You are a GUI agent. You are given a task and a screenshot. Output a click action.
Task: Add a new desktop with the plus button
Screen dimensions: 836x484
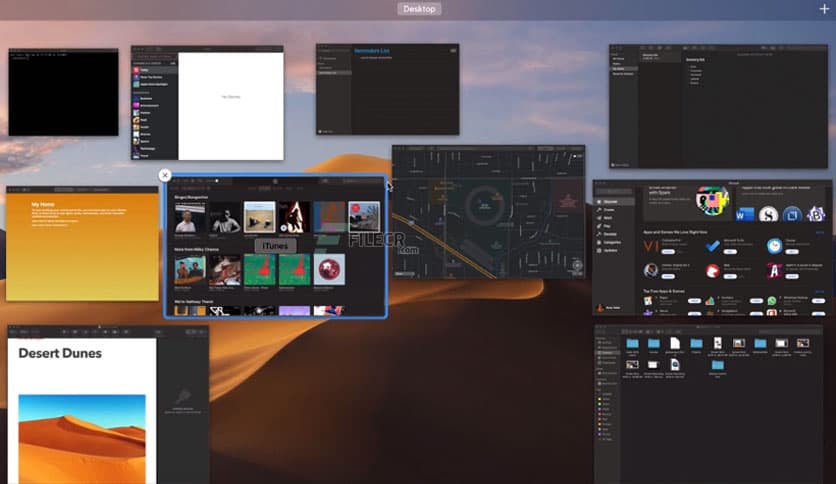coord(824,9)
